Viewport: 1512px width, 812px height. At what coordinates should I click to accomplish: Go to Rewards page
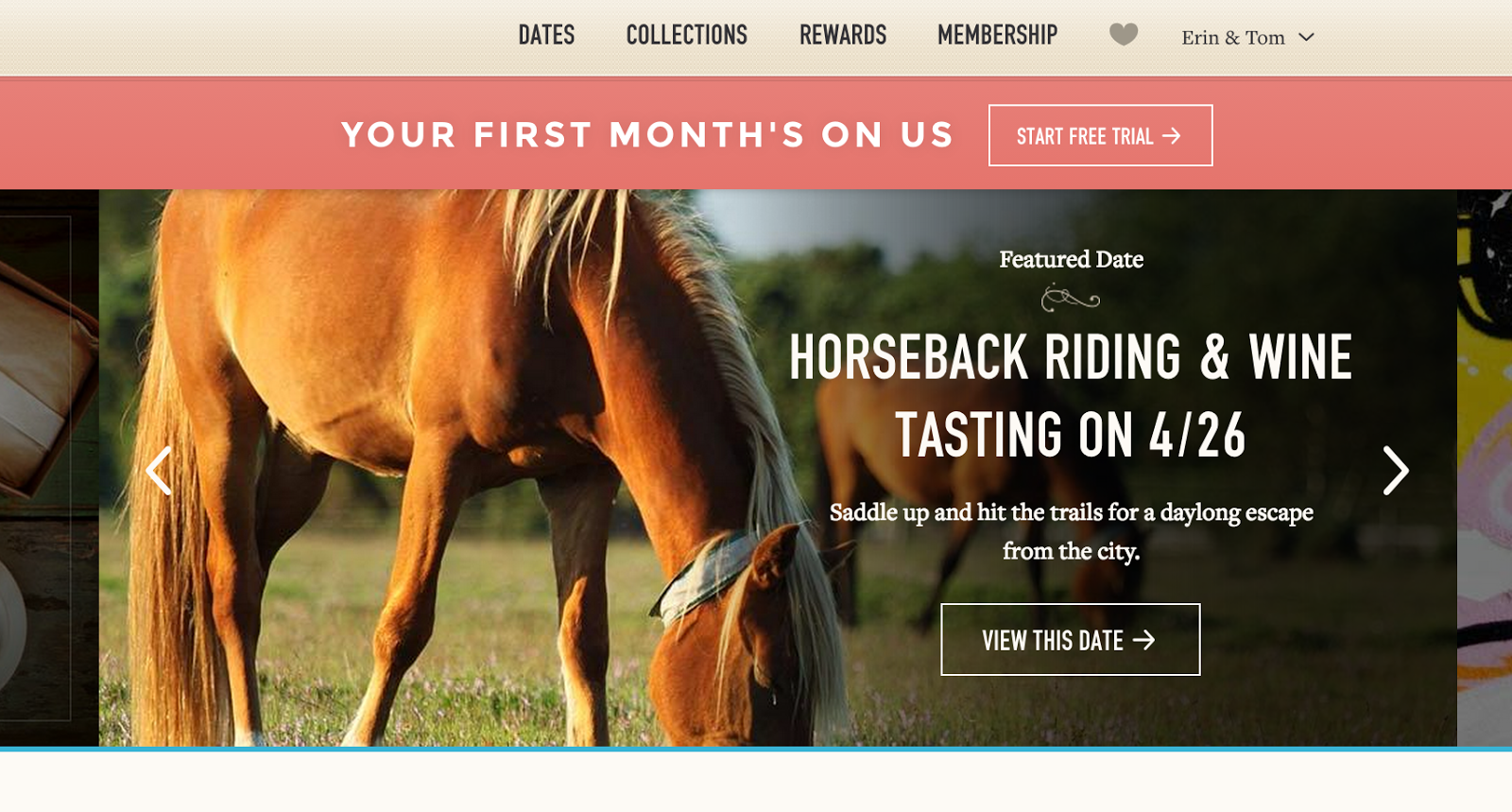tap(843, 35)
